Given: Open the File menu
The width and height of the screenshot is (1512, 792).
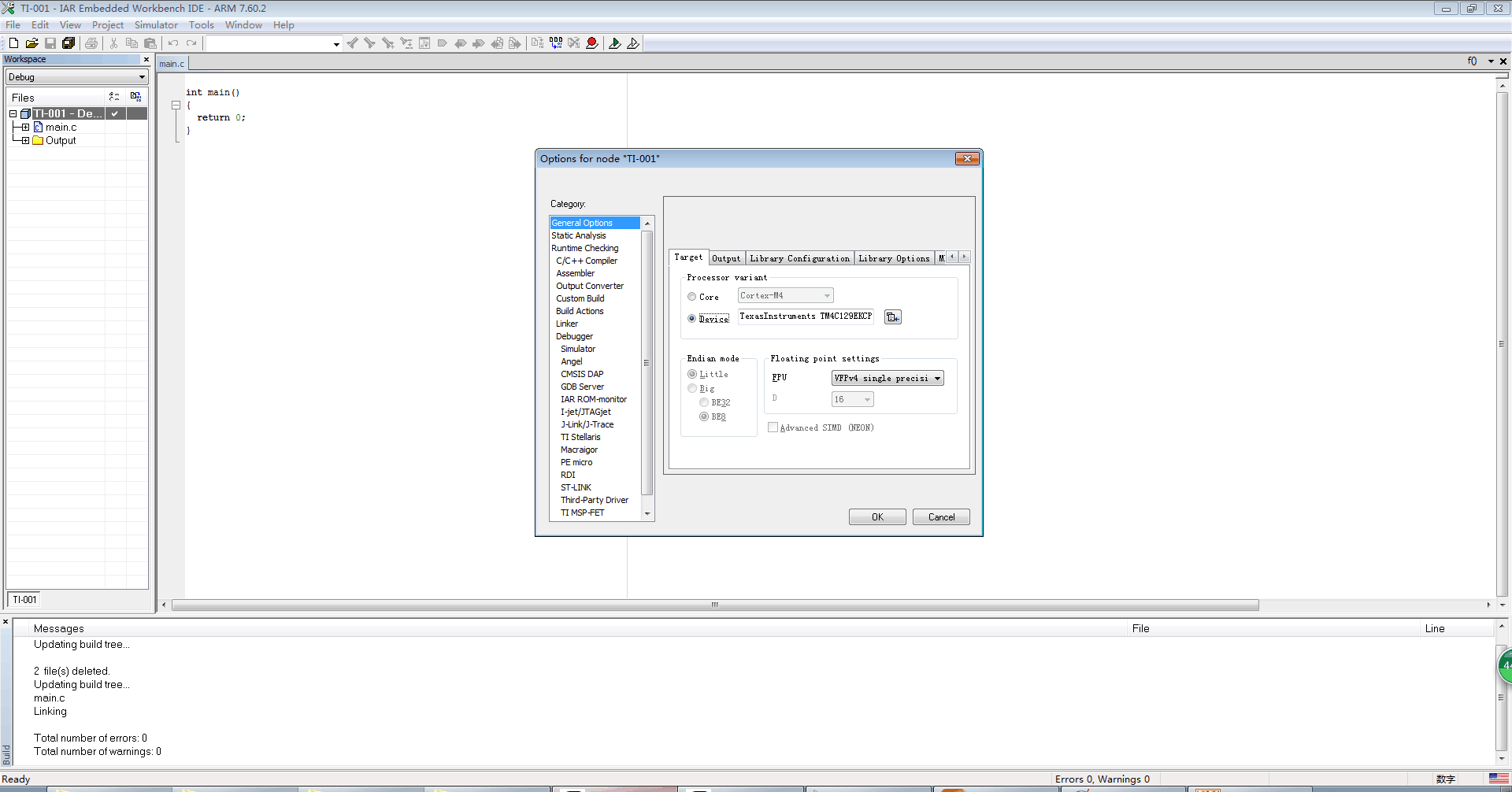Looking at the screenshot, I should pos(13,25).
